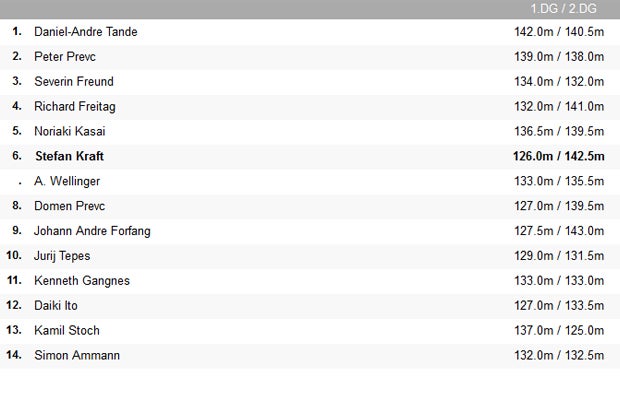Click Kamil Stoch's 137.0m / 125.0m result
This screenshot has width=620, height=417.
click(558, 330)
